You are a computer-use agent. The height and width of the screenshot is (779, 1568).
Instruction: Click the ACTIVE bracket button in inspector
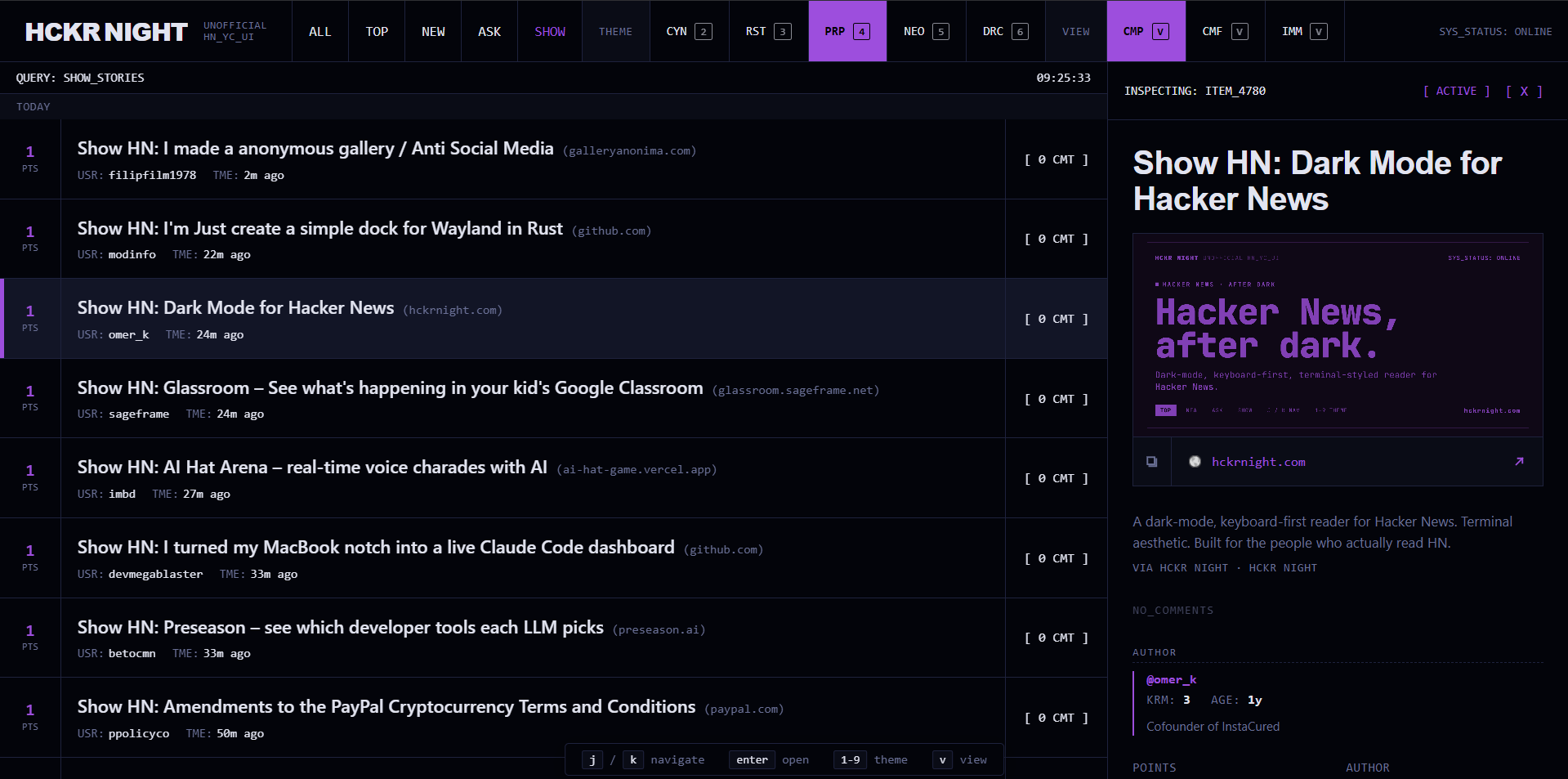(x=1456, y=91)
